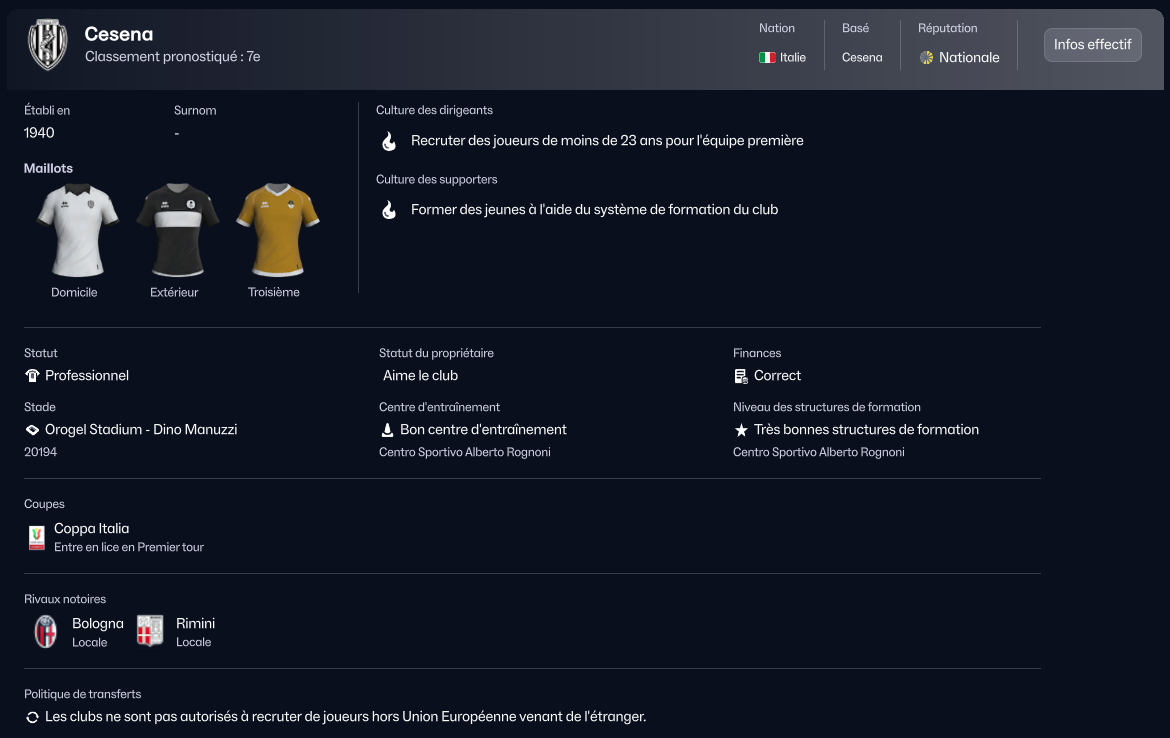The height and width of the screenshot is (738, 1170).
Task: Click flame icon beside Culture des dirigeants
Action: coord(389,142)
